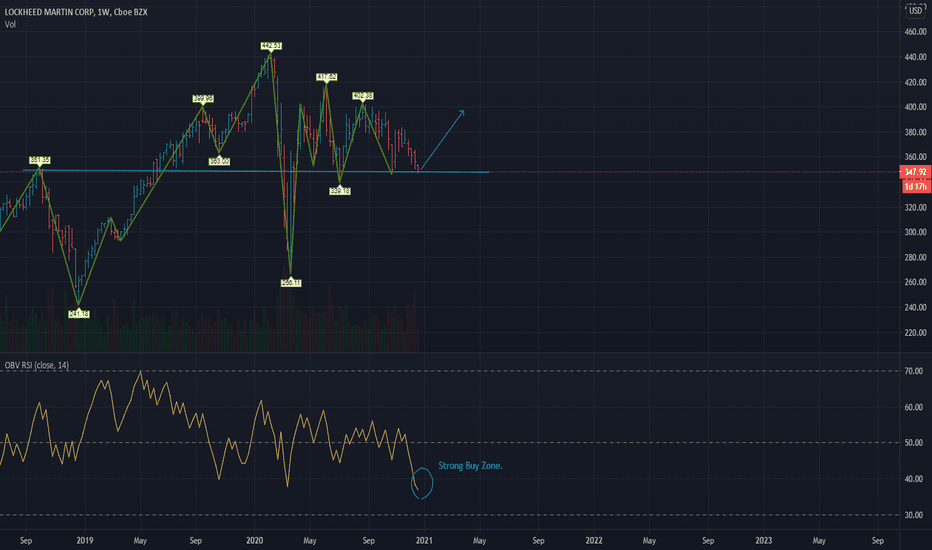Click the 351.35 pivot label

click(40, 161)
